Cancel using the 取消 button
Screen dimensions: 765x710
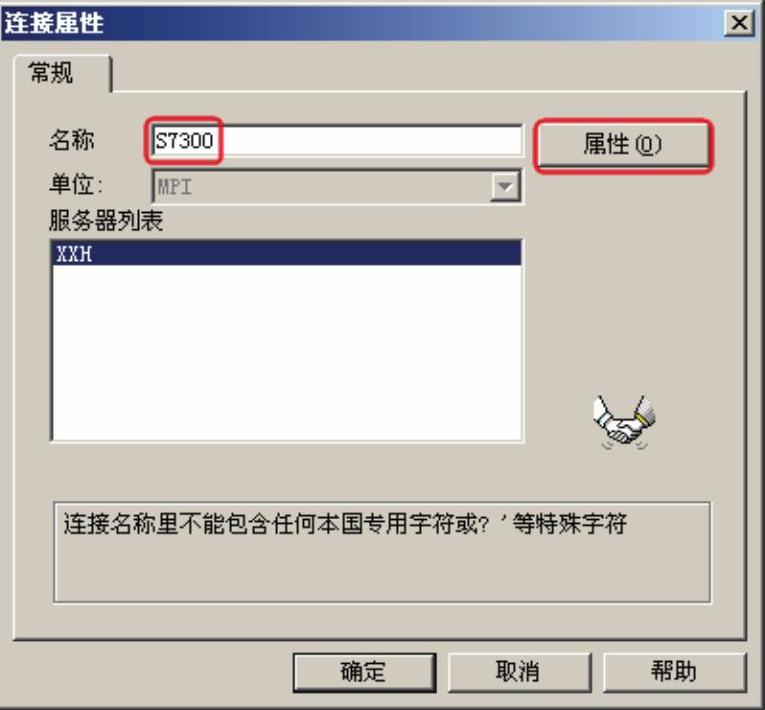[x=519, y=671]
